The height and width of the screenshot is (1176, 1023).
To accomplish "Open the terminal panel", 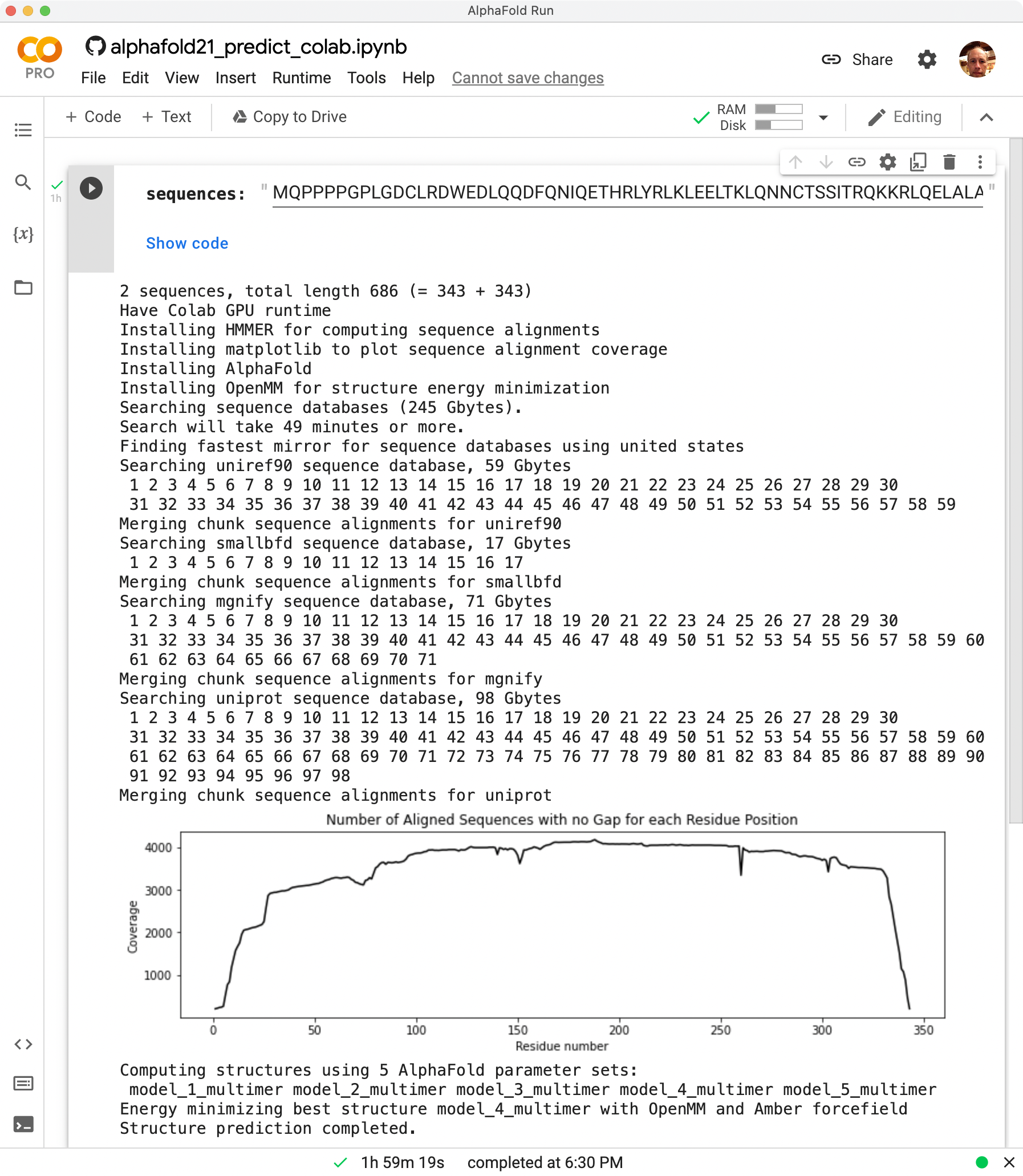I will coord(23,1124).
